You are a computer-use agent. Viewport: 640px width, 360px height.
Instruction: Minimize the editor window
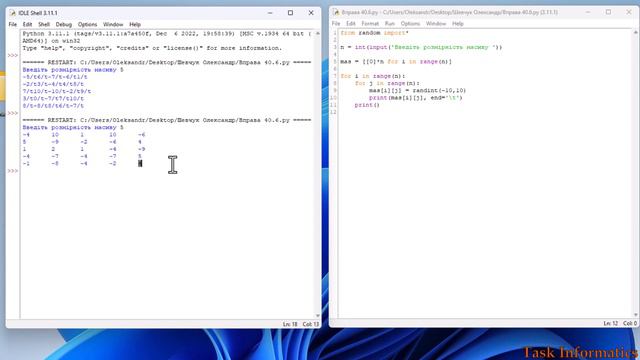tap(588, 12)
